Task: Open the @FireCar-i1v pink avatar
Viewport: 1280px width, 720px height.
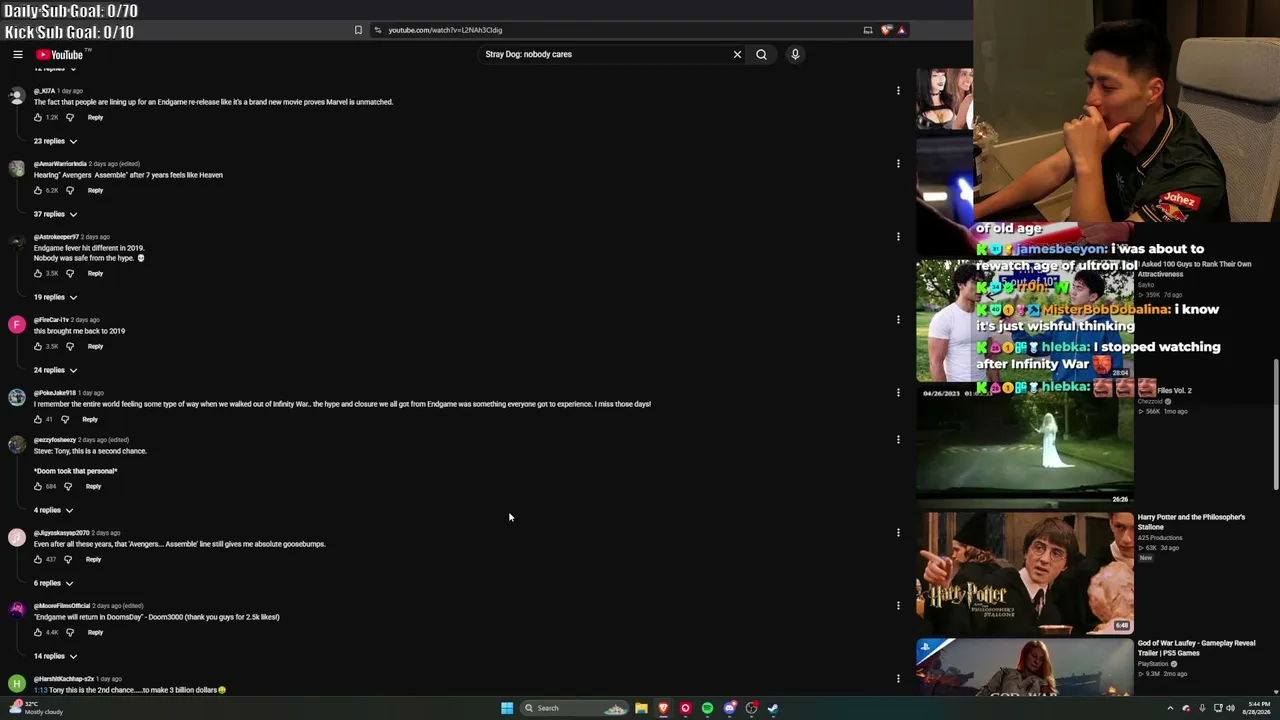Action: click(x=17, y=324)
